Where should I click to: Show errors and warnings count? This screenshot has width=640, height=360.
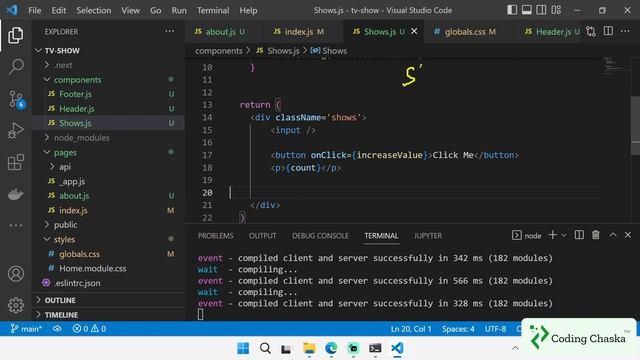[89, 329]
